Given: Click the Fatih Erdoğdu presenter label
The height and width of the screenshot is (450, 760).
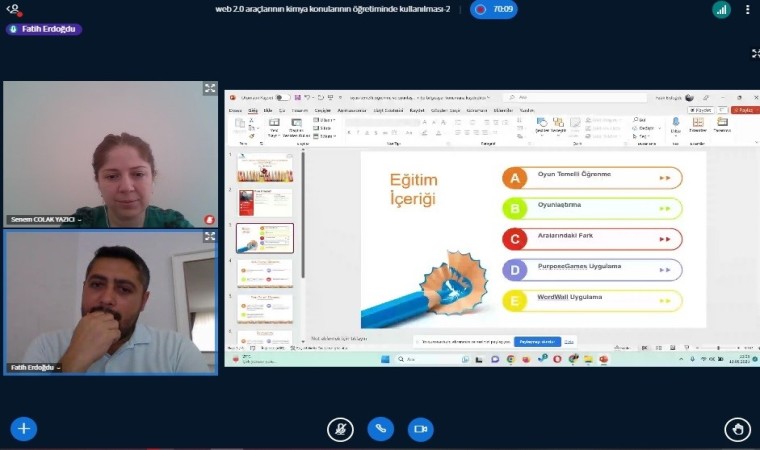Looking at the screenshot, I should (44, 29).
